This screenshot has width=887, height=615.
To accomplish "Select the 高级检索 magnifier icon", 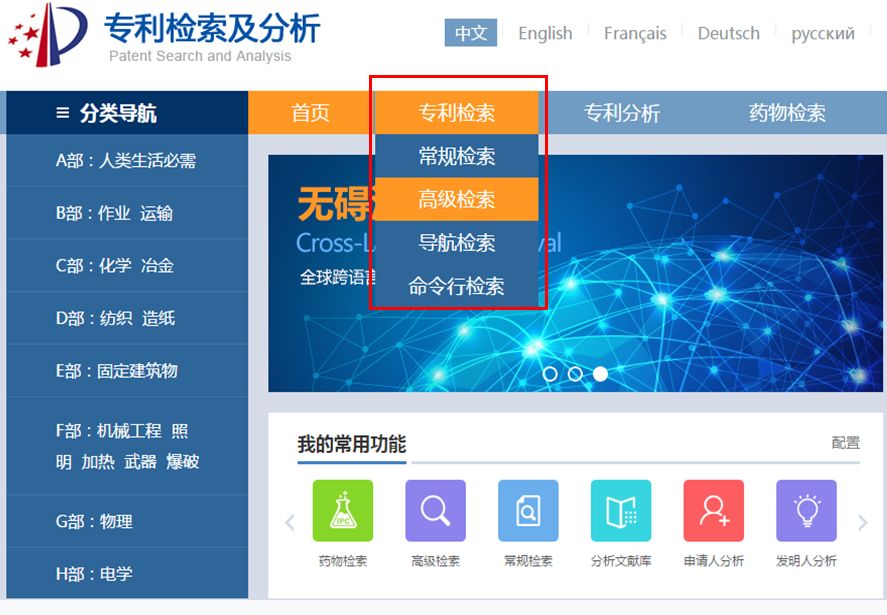I will click(x=435, y=510).
